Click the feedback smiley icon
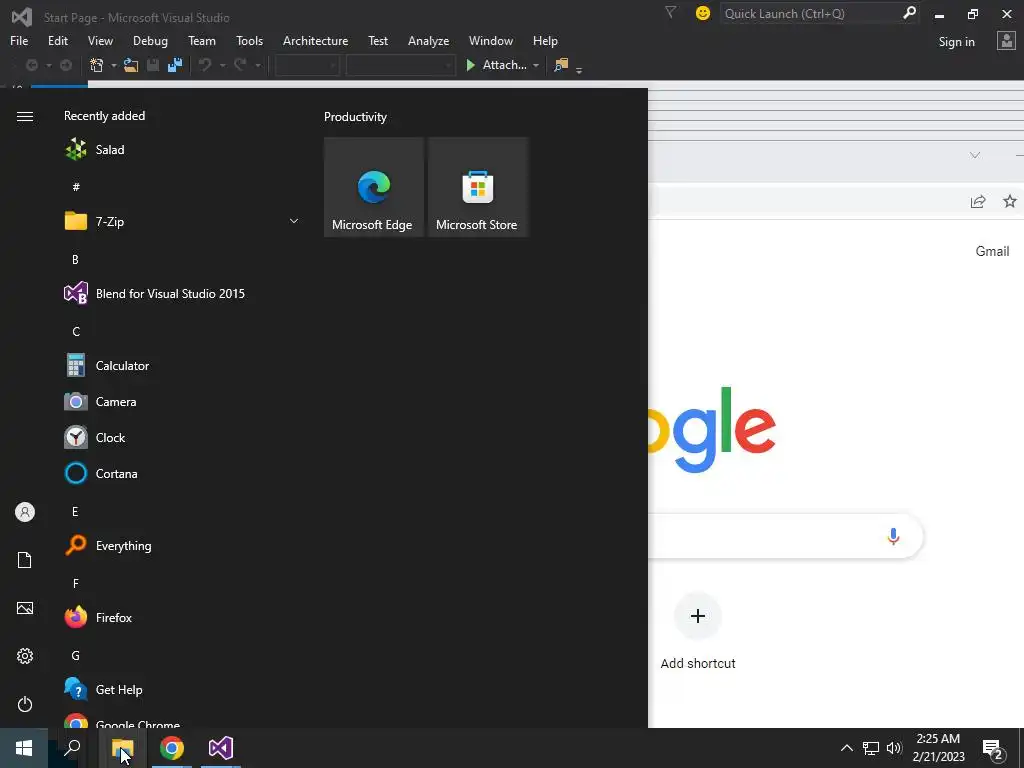 [703, 13]
